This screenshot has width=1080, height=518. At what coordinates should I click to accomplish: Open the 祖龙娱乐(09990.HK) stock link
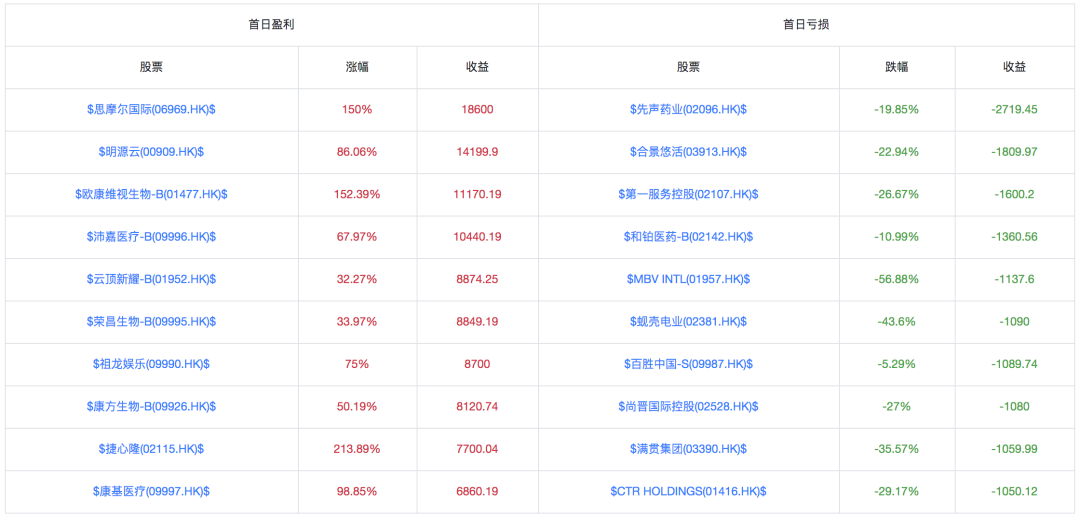pyautogui.click(x=152, y=364)
